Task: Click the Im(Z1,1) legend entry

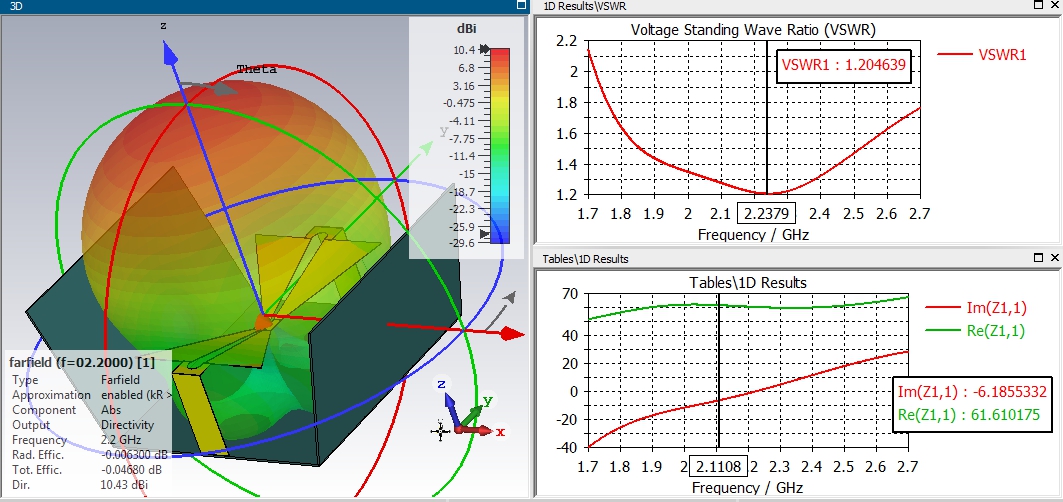Action: [976, 308]
